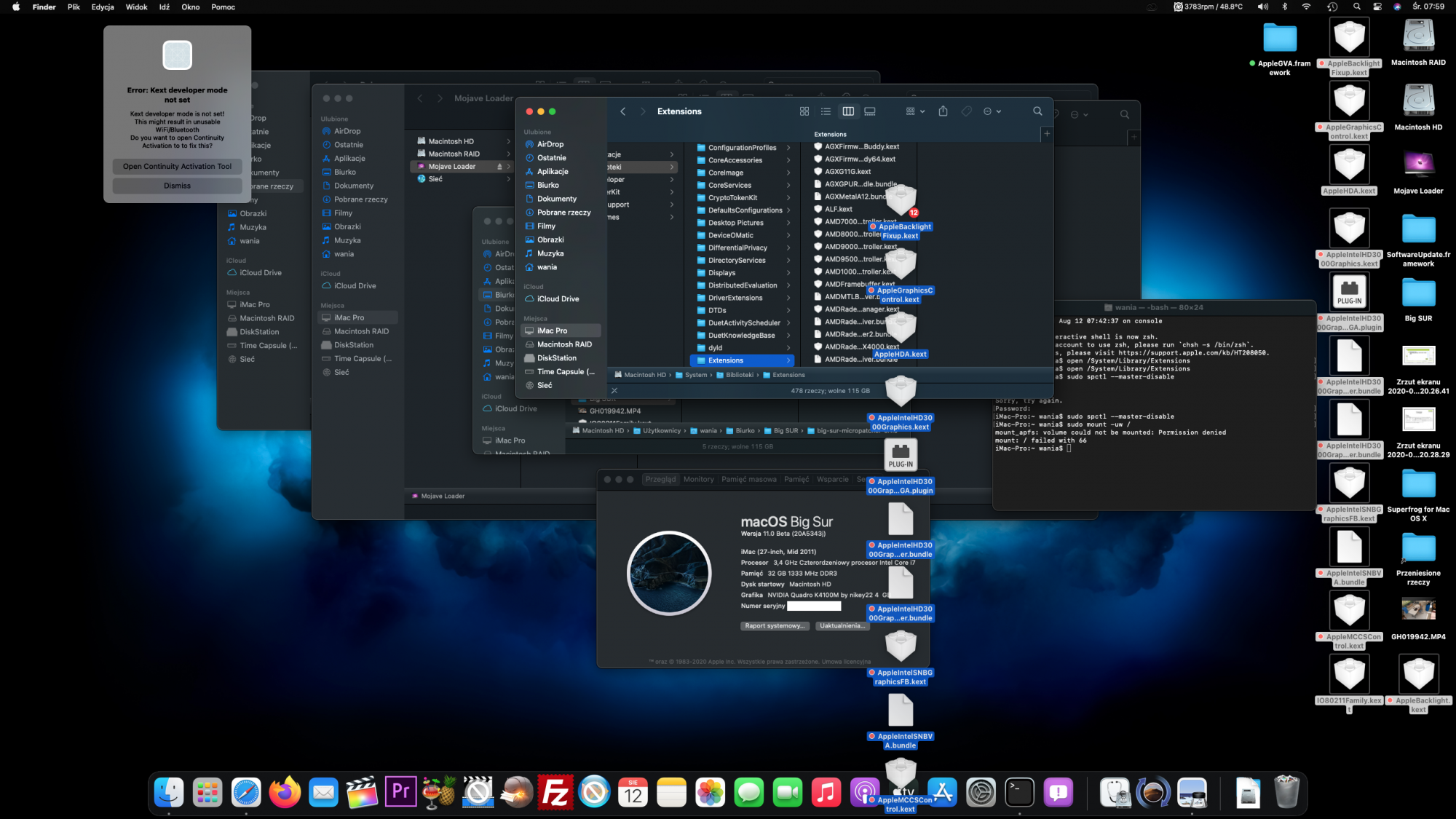This screenshot has width=1456, height=819.
Task: Open the group-by dropdown in Finder toolbar
Action: pyautogui.click(x=915, y=111)
